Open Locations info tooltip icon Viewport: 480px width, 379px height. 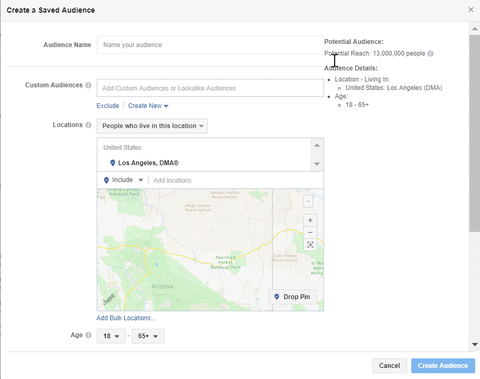(x=88, y=125)
